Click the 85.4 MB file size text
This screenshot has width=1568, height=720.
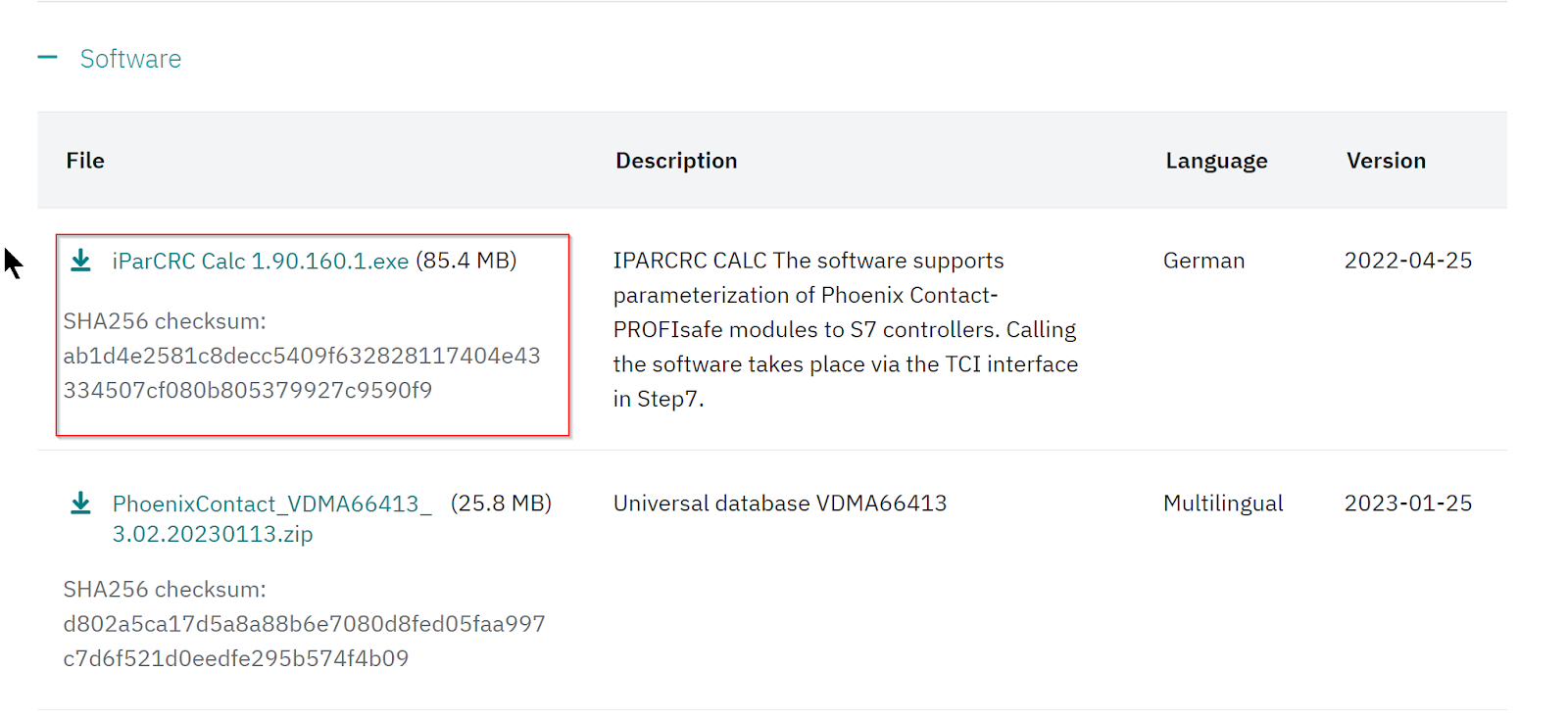pyautogui.click(x=466, y=261)
